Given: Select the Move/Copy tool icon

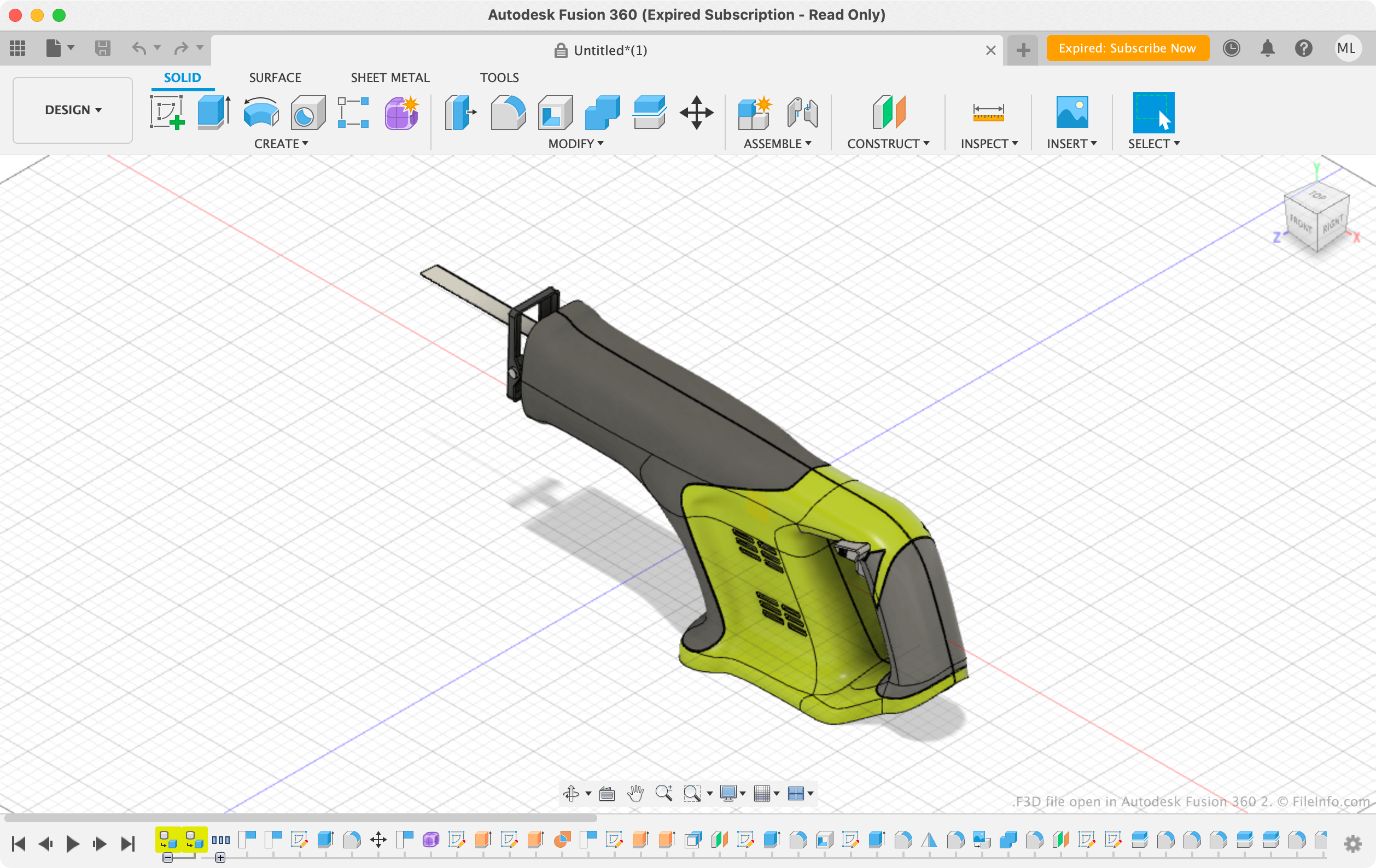Looking at the screenshot, I should pyautogui.click(x=697, y=111).
